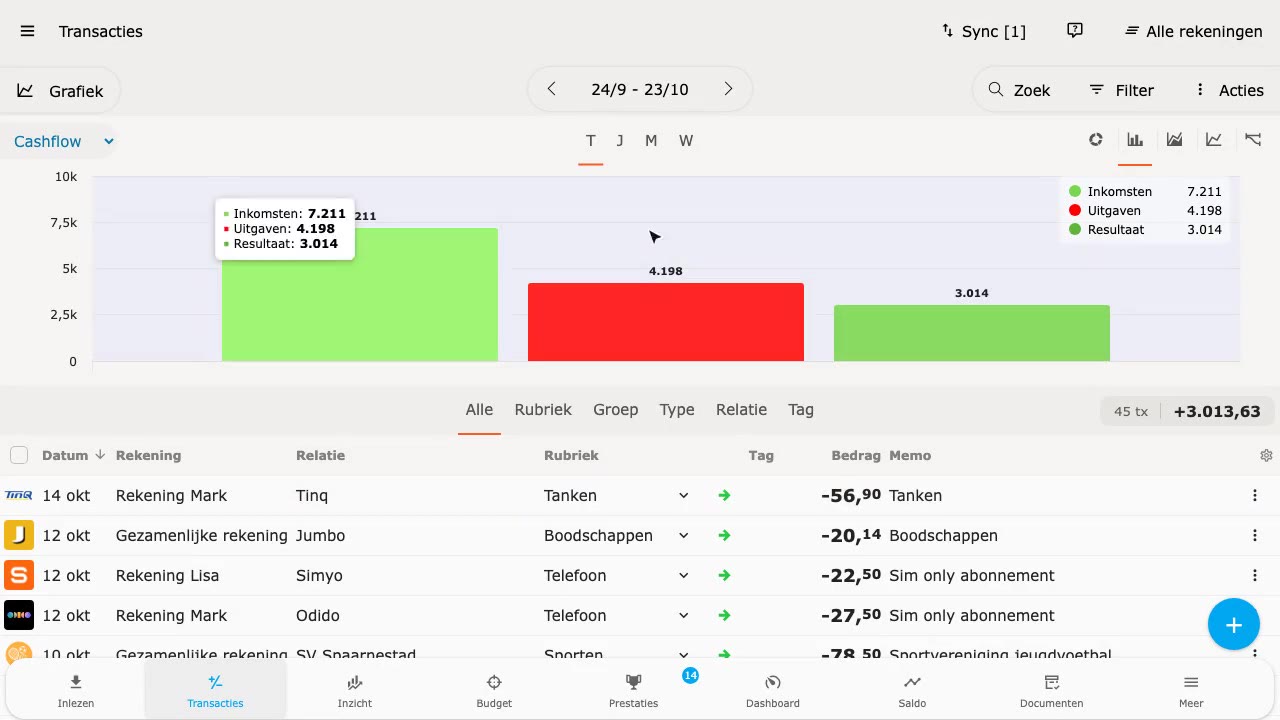Image resolution: width=1280 pixels, height=720 pixels.
Task: Open the Zoek search button
Action: click(x=1019, y=90)
